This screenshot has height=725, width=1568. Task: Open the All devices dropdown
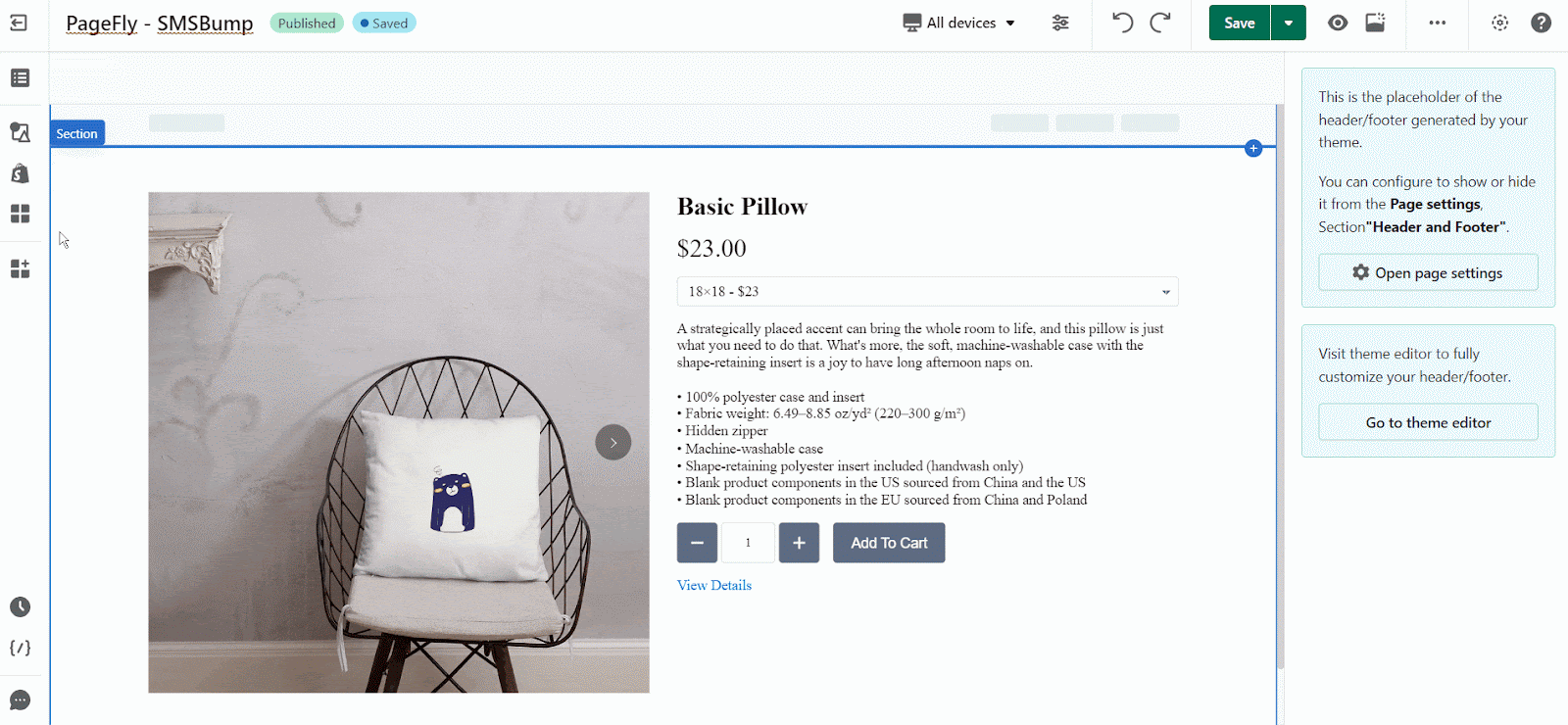pos(959,23)
